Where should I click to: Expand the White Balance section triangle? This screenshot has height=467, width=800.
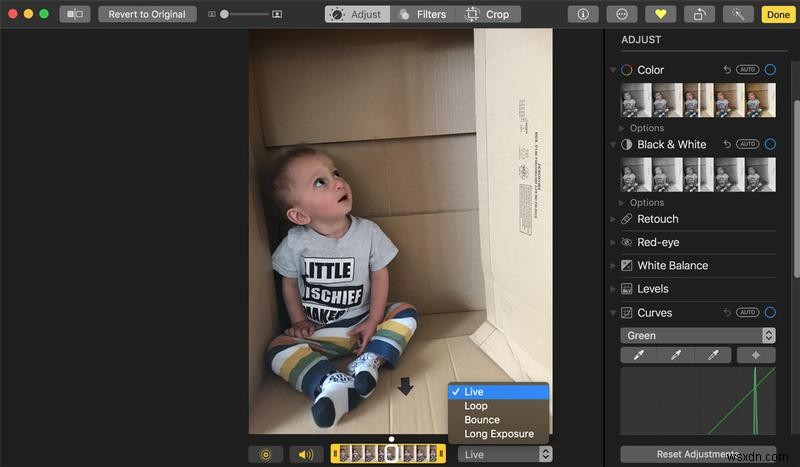point(613,266)
